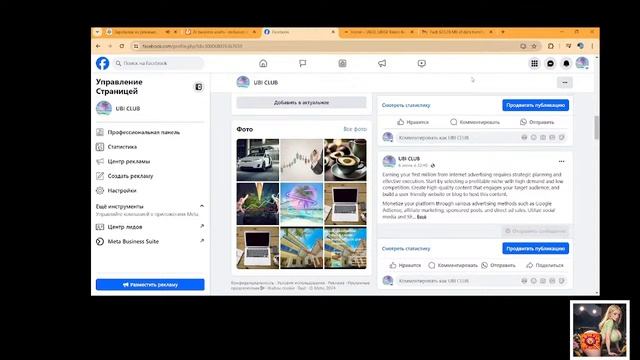The width and height of the screenshot is (640, 360).
Task: Expand the post text with Ещё
Action: coord(422,217)
